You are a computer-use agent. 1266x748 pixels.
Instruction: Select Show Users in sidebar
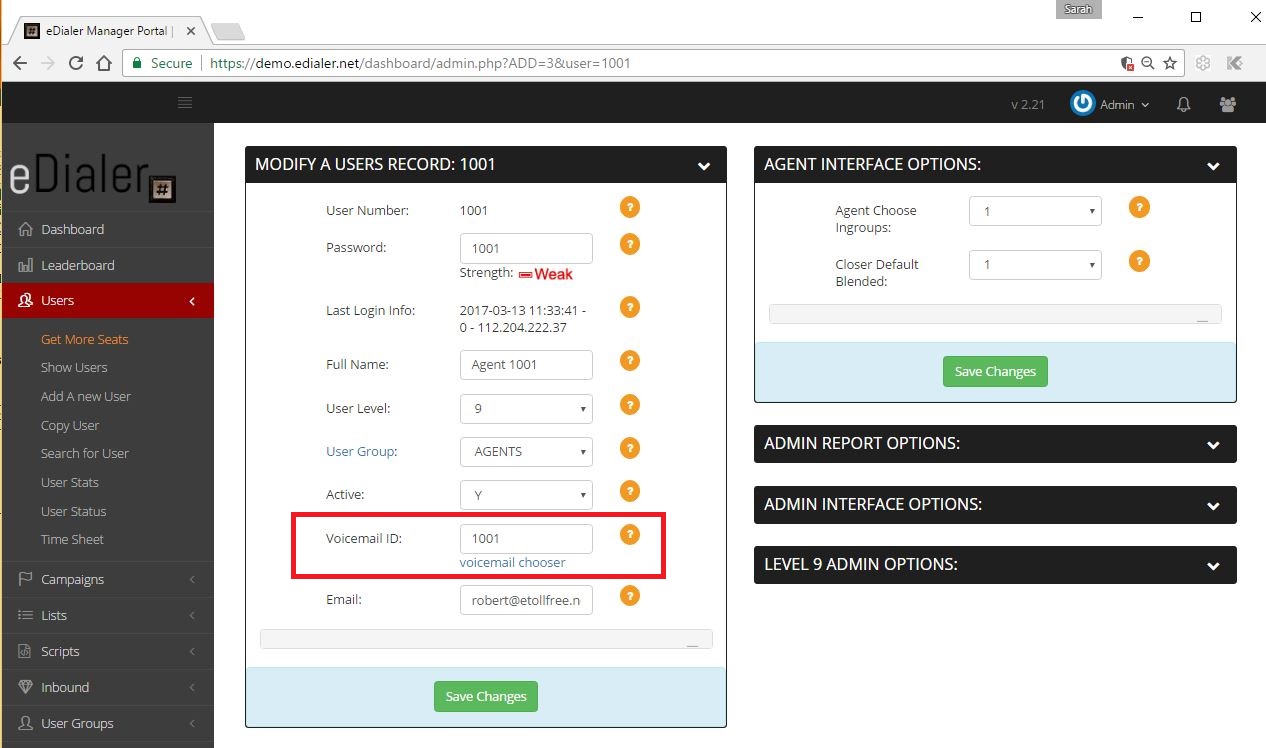tap(74, 368)
